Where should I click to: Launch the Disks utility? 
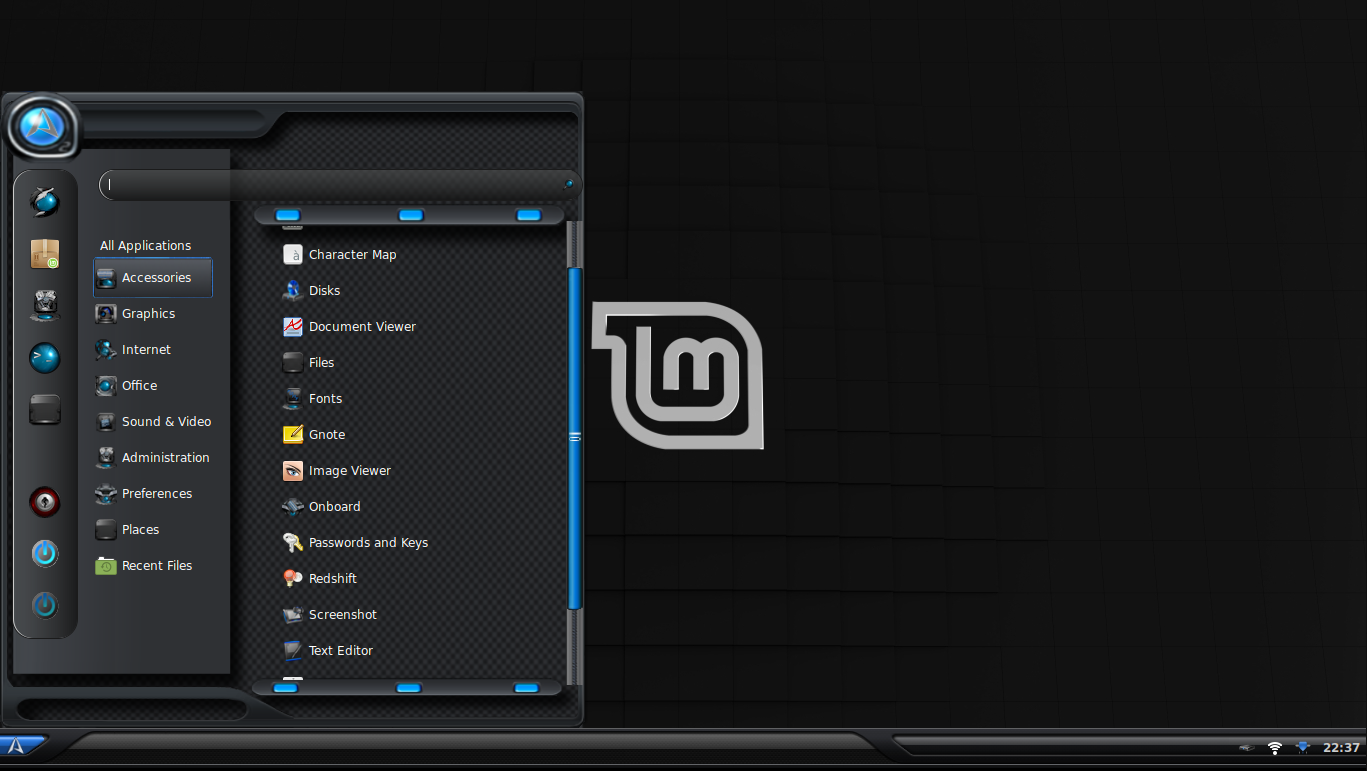pos(324,291)
